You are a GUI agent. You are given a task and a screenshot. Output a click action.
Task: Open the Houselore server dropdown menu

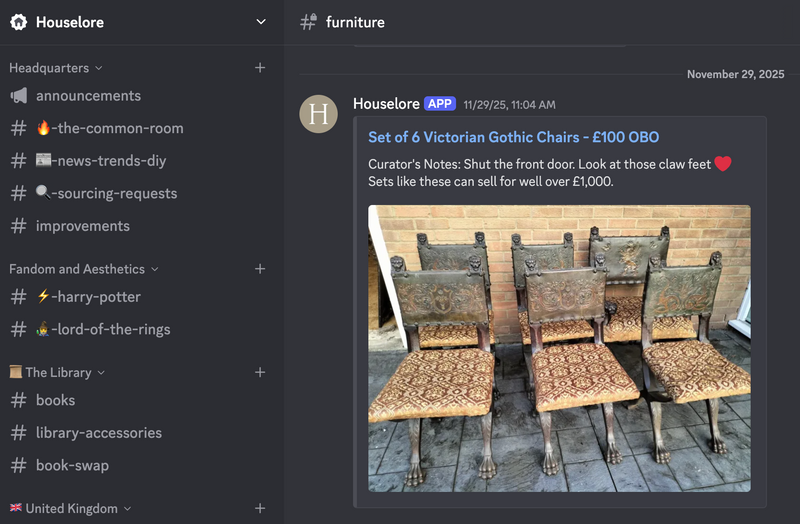261,22
